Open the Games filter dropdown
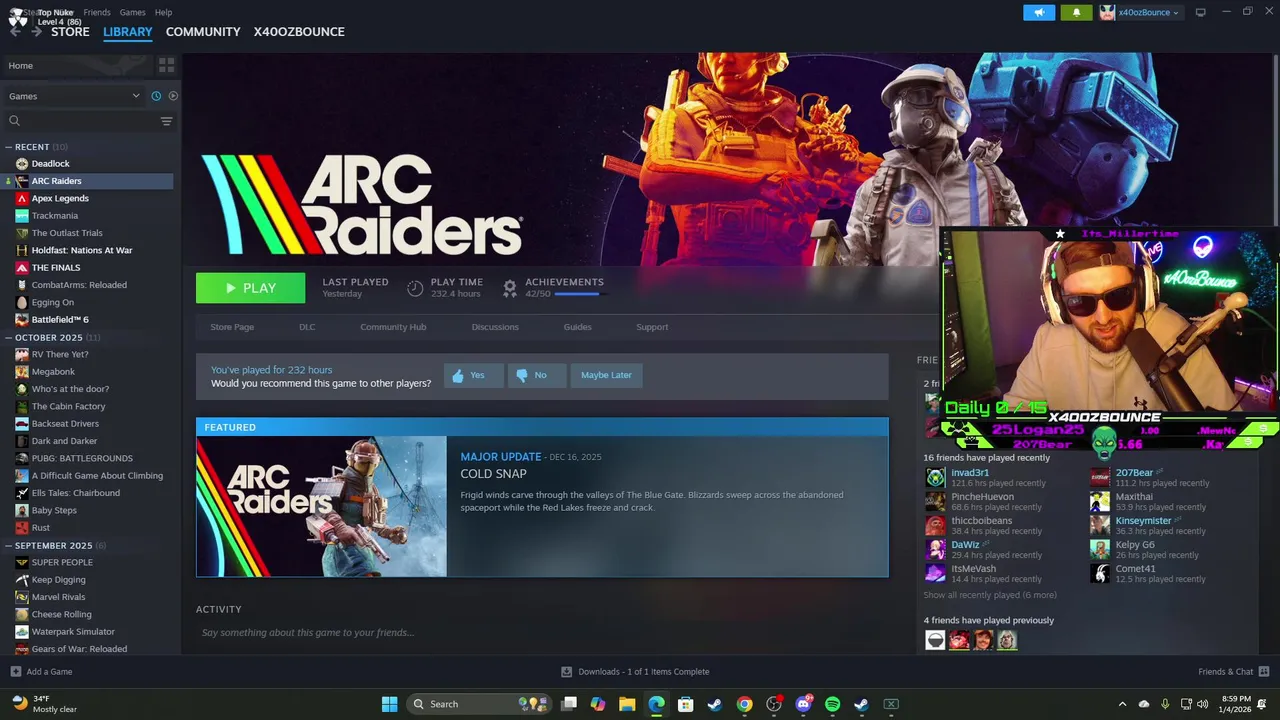 click(75, 96)
